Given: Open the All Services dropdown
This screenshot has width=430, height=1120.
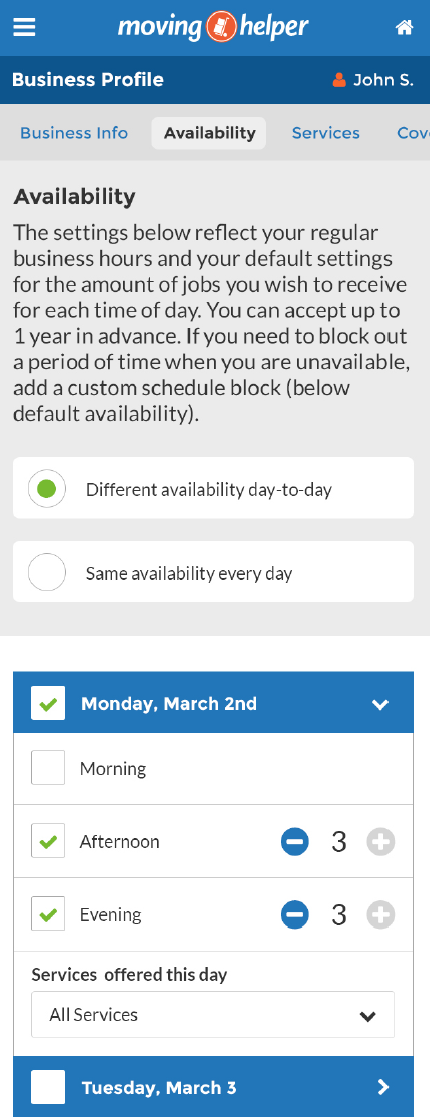Looking at the screenshot, I should click(213, 1015).
